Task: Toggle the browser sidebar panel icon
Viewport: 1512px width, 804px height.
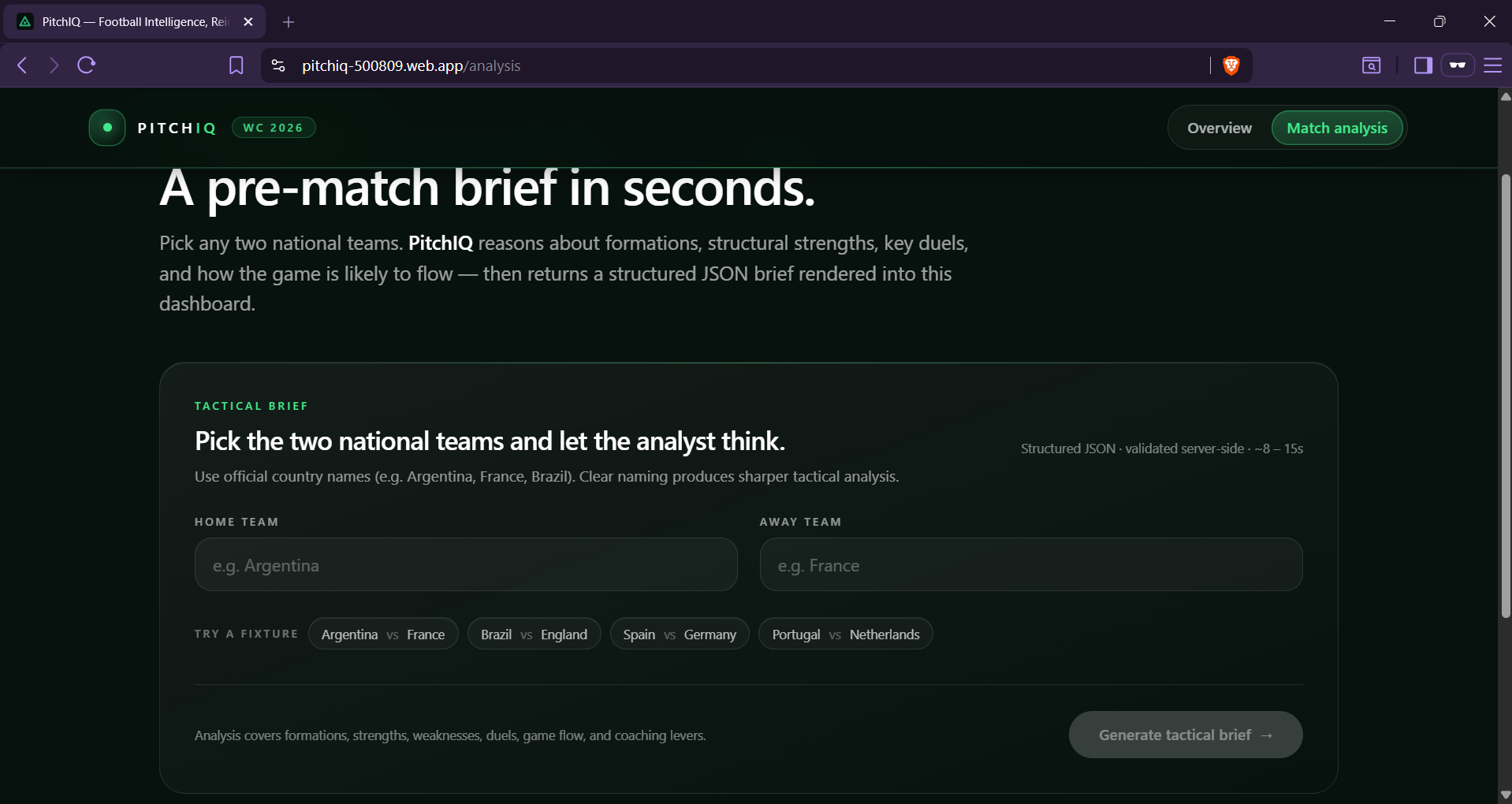Action: (1423, 65)
